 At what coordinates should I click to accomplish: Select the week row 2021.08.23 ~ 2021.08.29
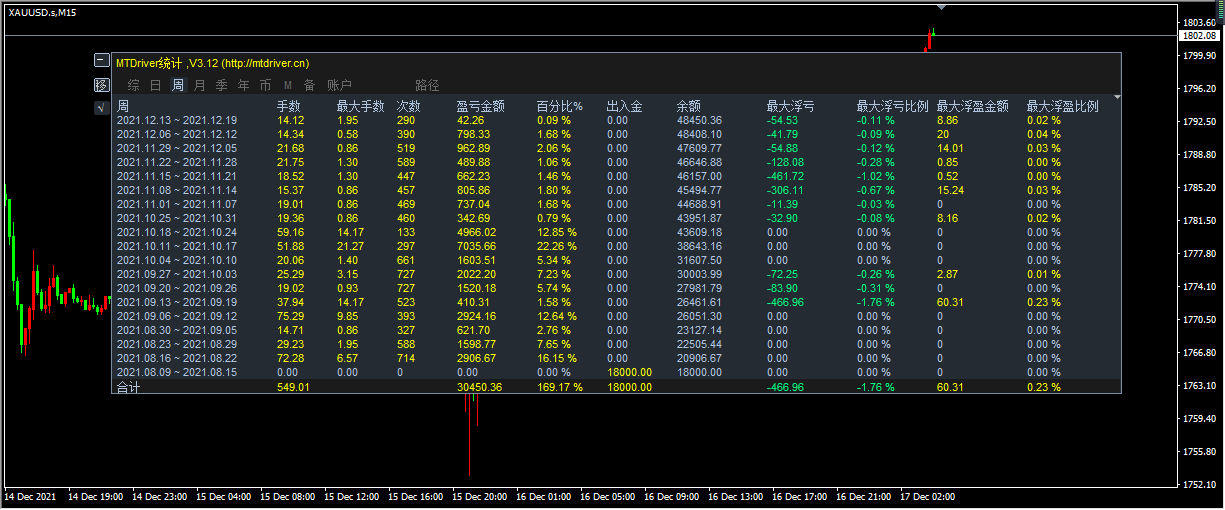(x=616, y=344)
